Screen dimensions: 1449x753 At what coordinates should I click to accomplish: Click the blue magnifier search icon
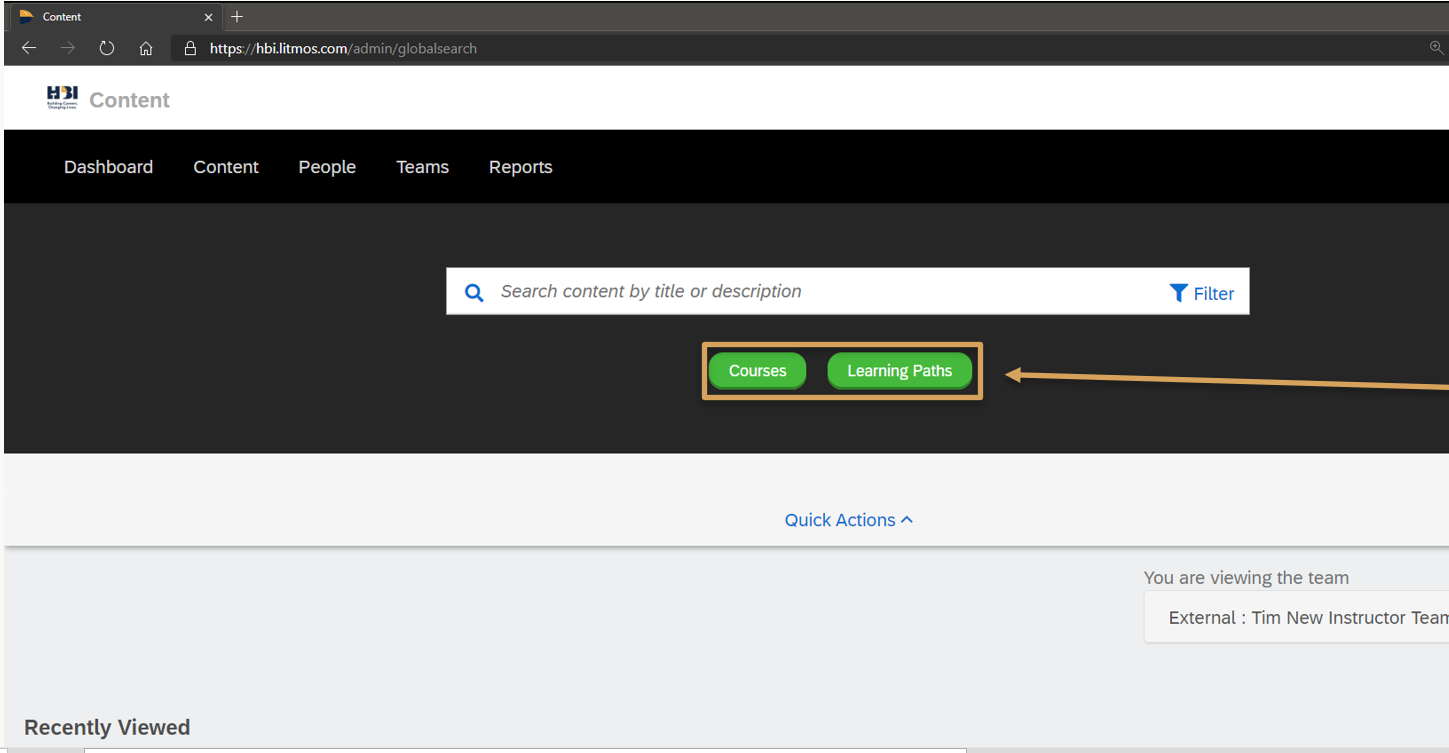click(474, 292)
